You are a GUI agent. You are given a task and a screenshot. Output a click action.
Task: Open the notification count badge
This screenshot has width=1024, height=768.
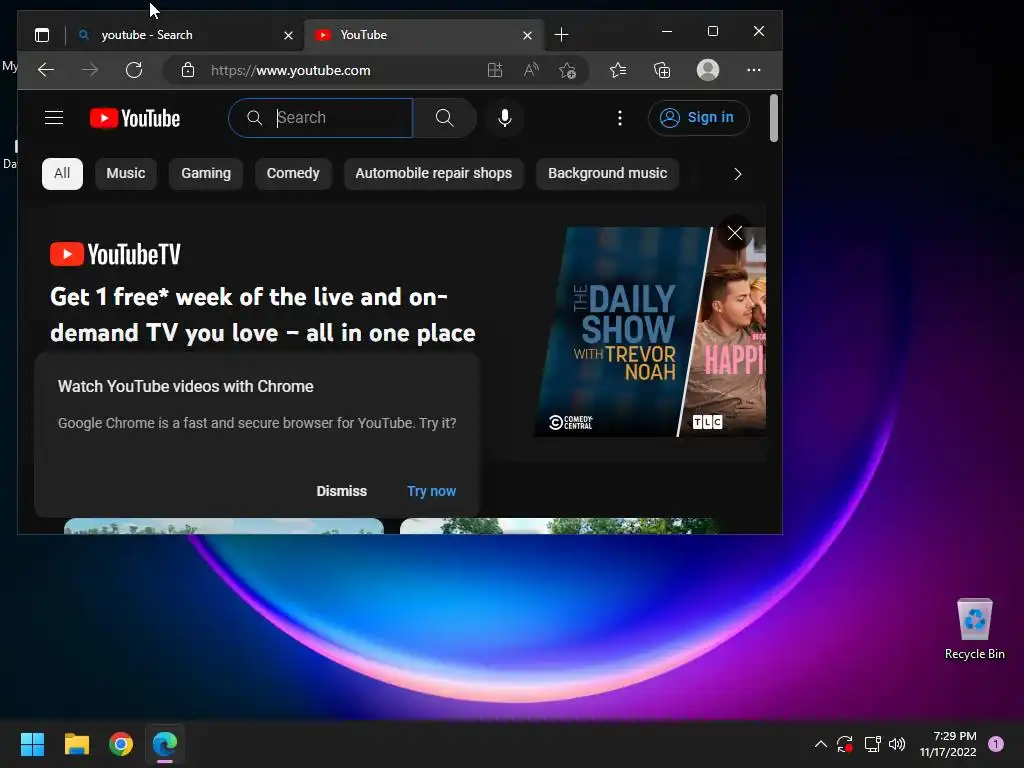tap(996, 744)
